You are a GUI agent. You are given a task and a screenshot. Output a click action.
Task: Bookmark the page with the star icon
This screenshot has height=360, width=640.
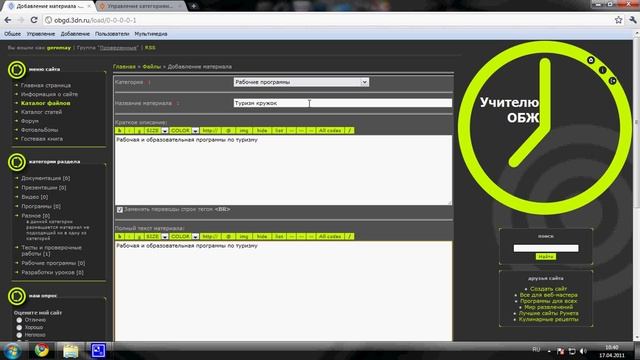(x=618, y=20)
